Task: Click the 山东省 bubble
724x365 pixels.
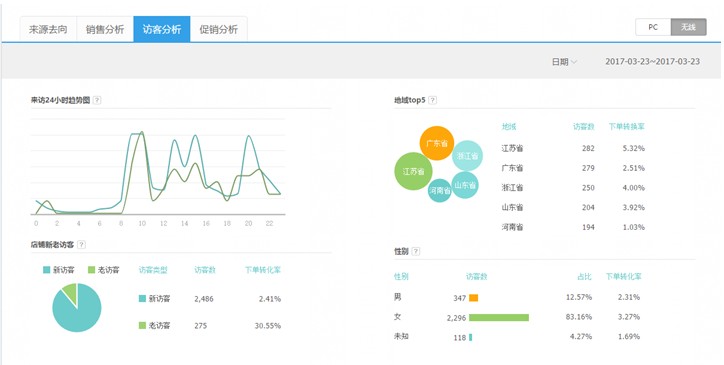Action: 465,185
